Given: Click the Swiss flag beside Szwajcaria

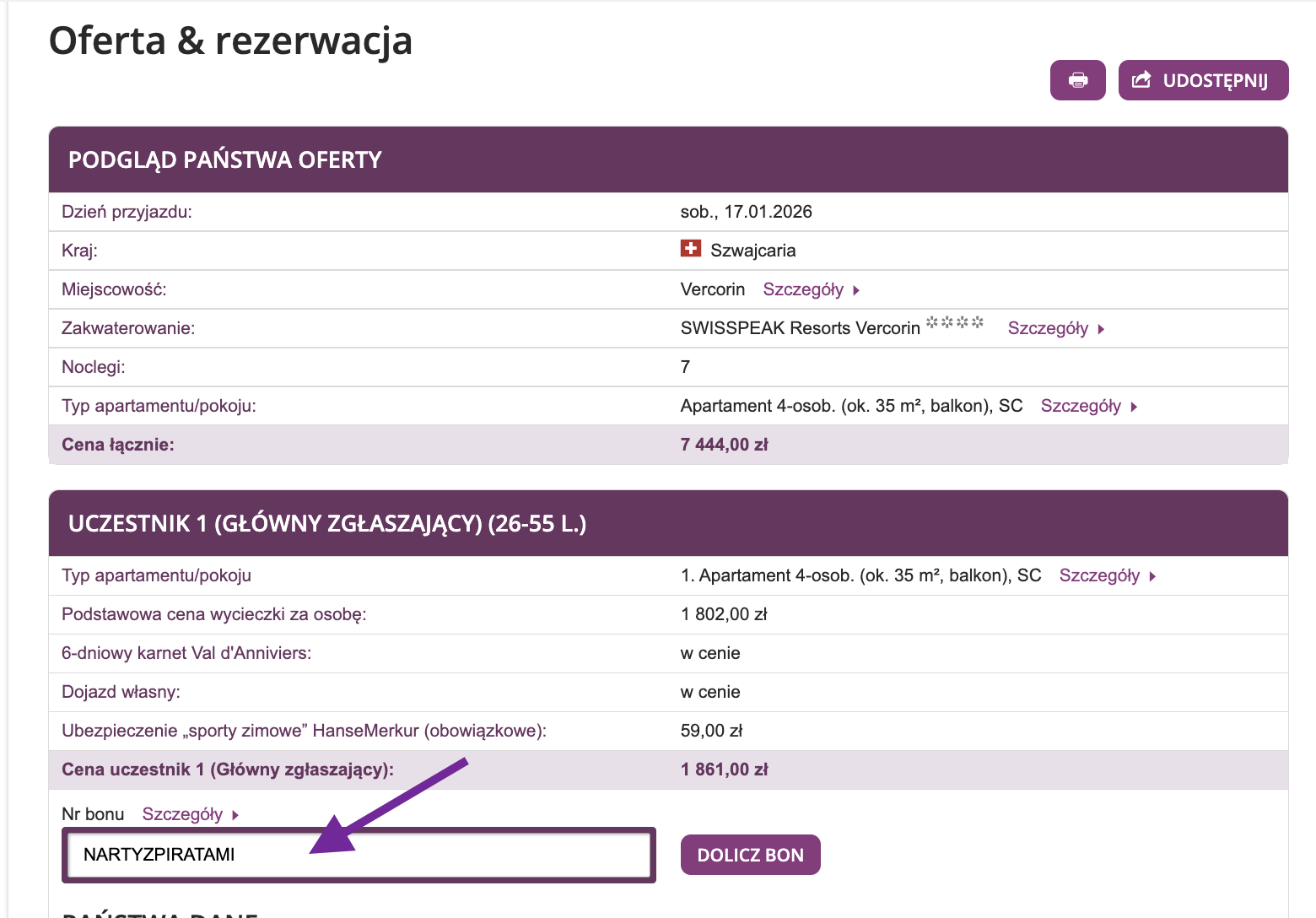Looking at the screenshot, I should click(691, 248).
